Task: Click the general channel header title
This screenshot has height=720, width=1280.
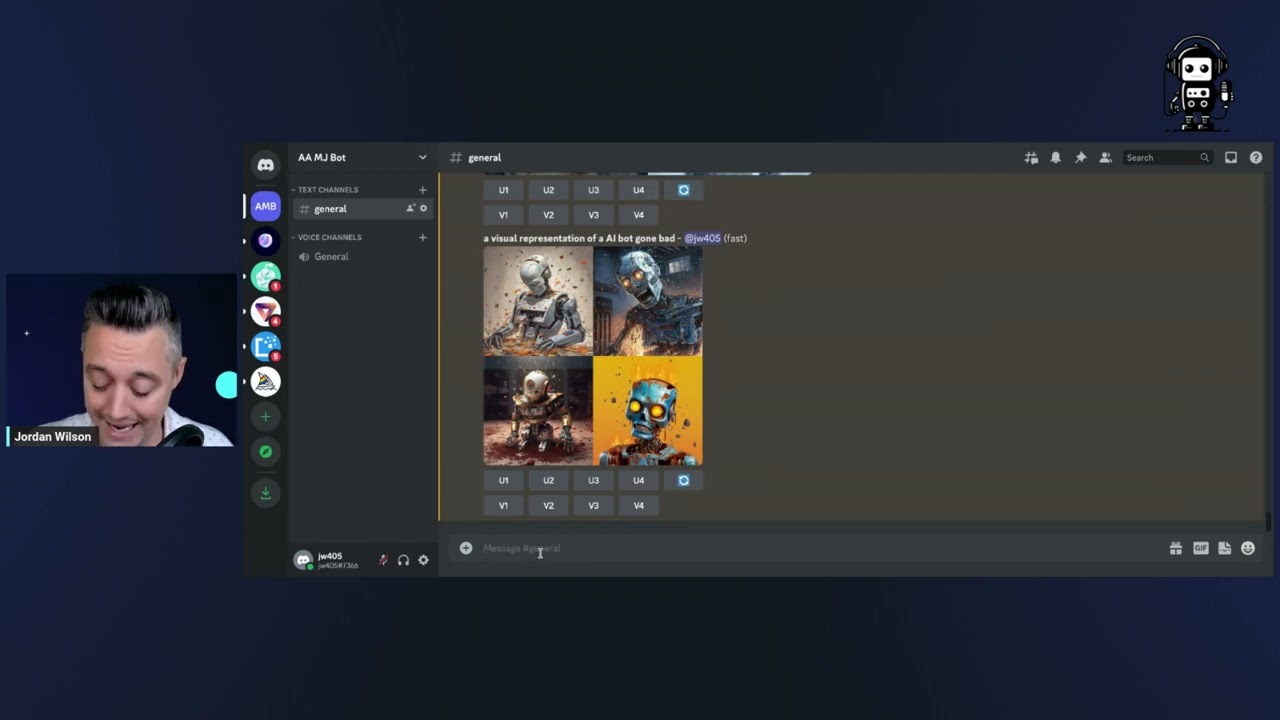Action: 484,158
